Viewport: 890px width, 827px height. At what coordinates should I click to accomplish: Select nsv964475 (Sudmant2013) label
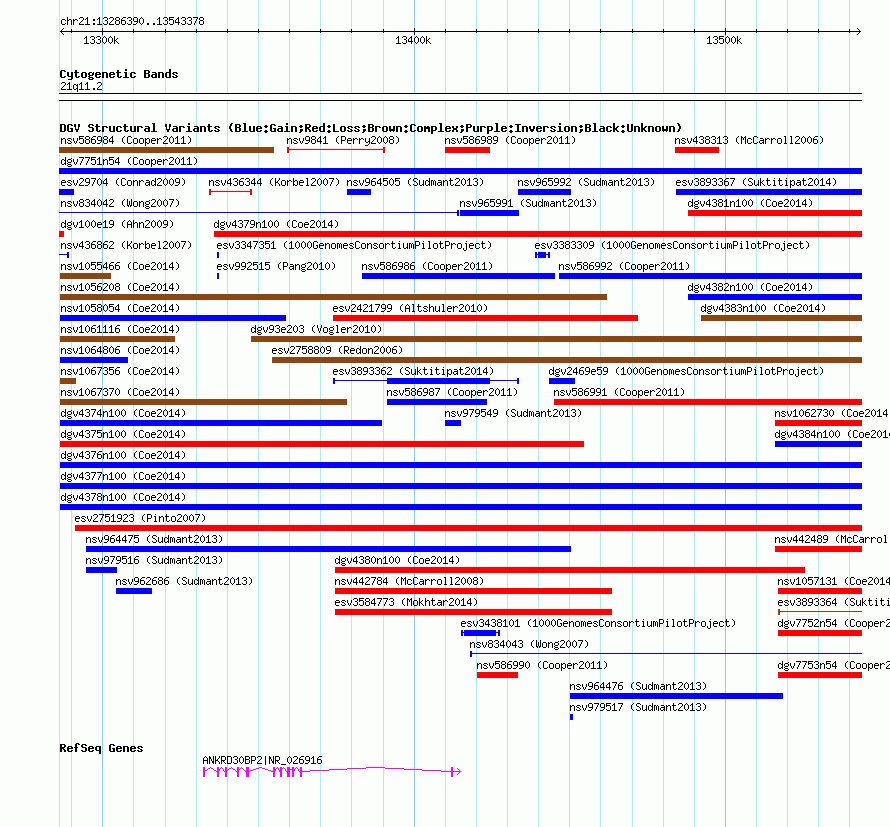point(154,539)
